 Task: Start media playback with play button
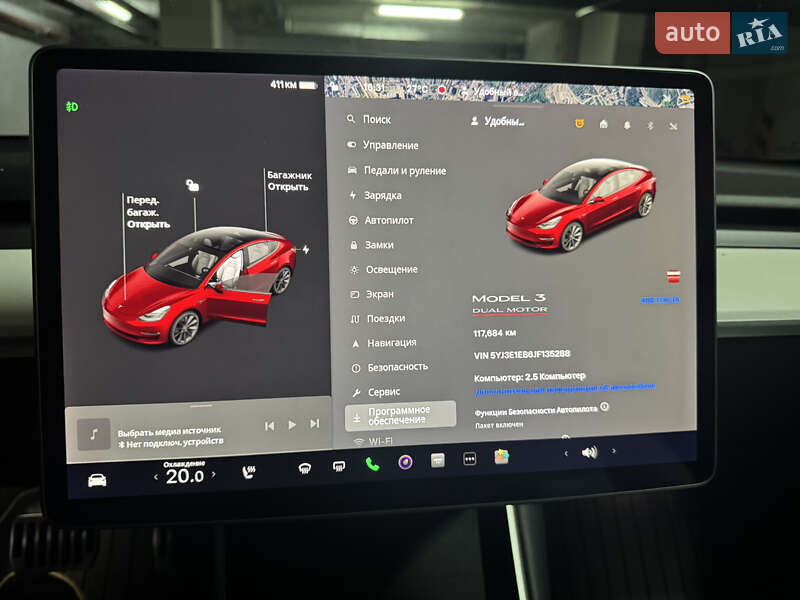tap(292, 424)
